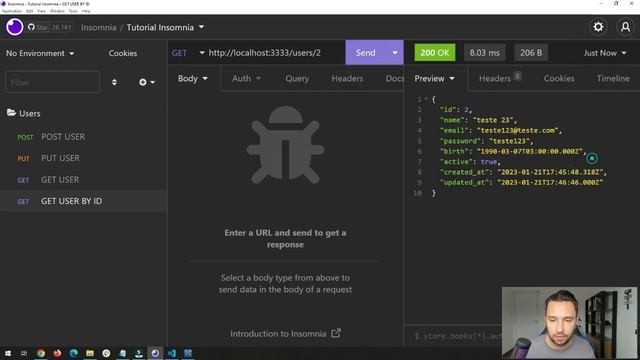Open the No Environment dropdown
This screenshot has height=360, width=640.
pos(40,53)
